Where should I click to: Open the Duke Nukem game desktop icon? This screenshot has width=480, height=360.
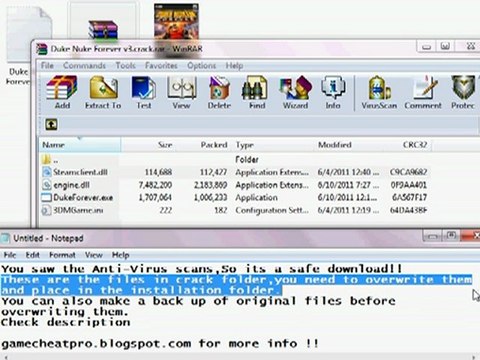(x=176, y=22)
